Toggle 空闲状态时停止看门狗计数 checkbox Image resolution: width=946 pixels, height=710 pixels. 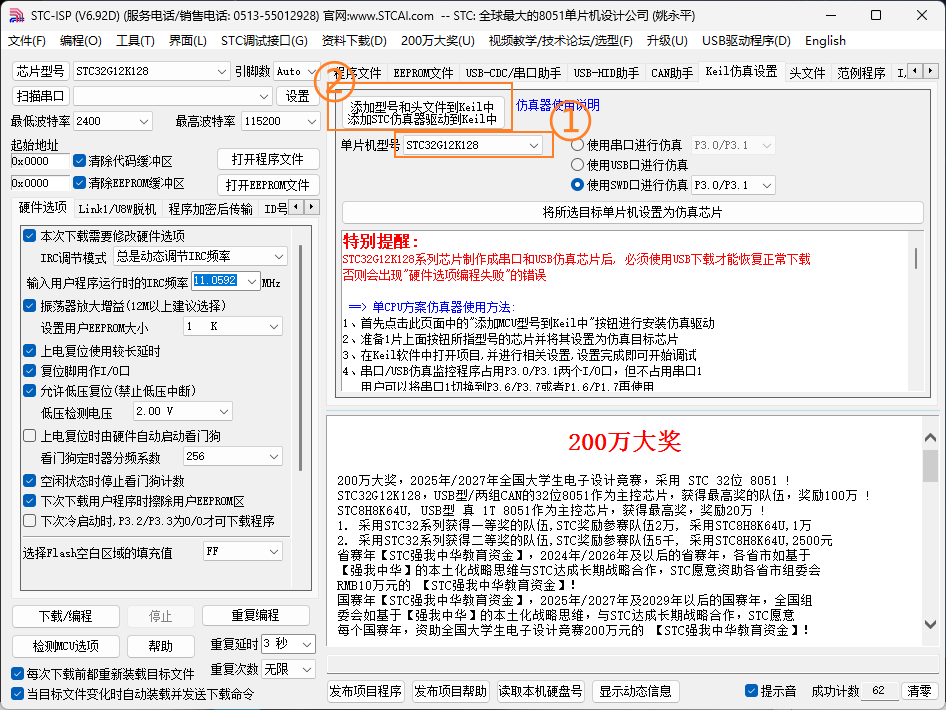tap(29, 481)
